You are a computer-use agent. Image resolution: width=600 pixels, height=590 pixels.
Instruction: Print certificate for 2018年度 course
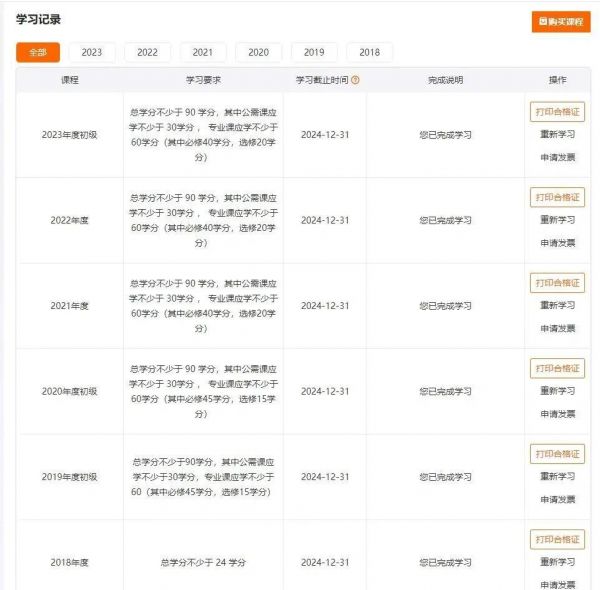pyautogui.click(x=558, y=539)
